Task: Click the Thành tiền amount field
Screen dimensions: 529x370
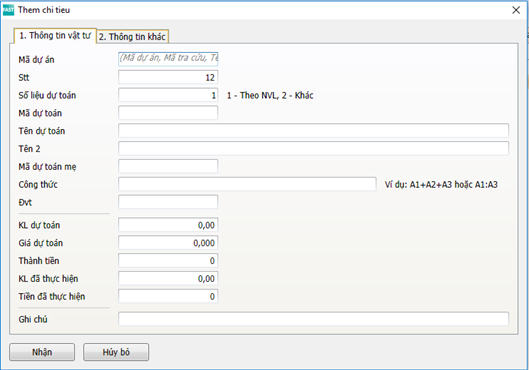Action: pos(168,261)
